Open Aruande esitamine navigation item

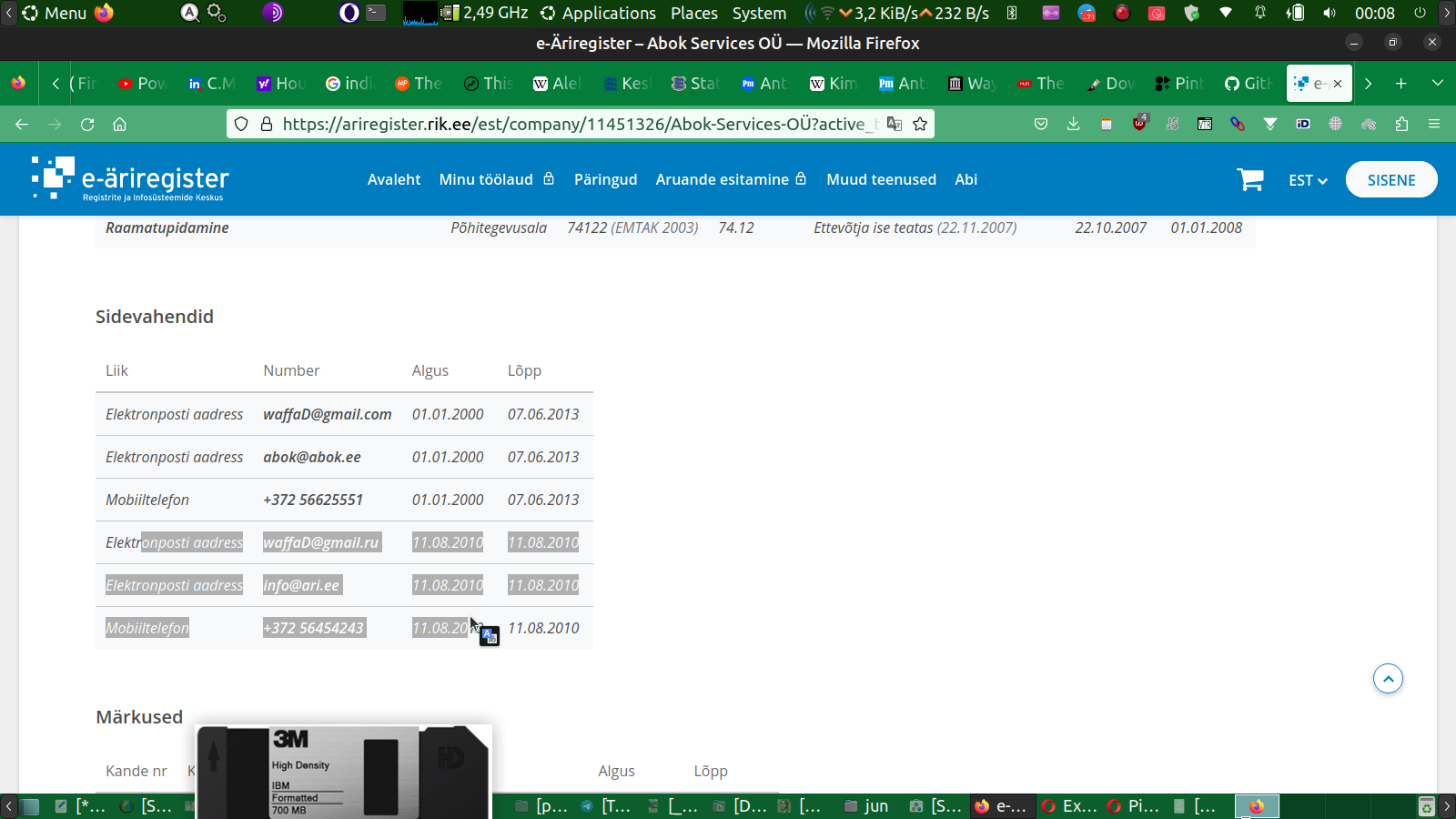[731, 179]
